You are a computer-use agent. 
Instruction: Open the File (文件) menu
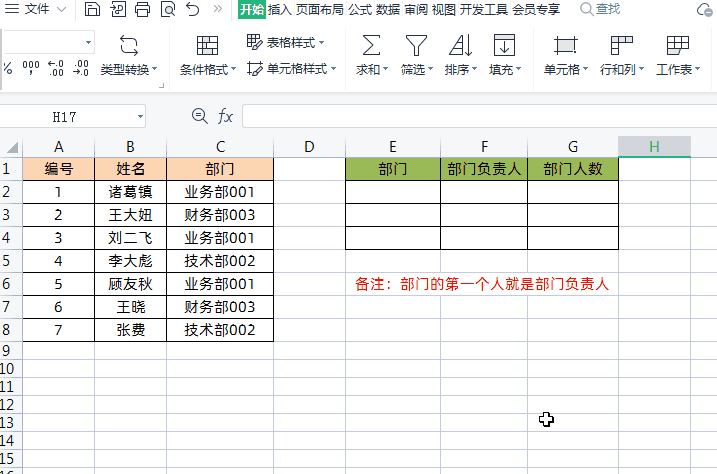coord(36,10)
